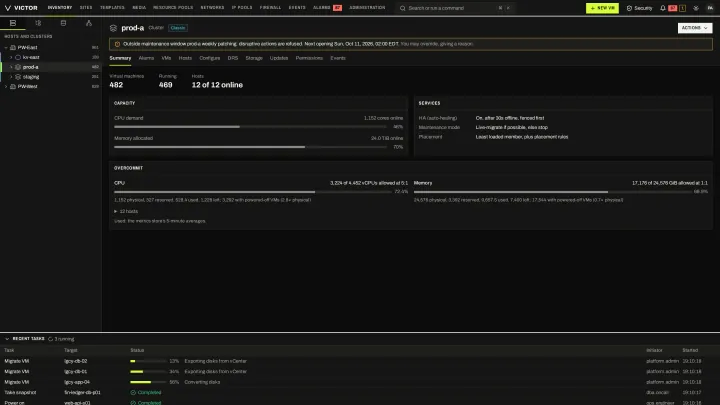This screenshot has height=405, width=720.
Task: Click the yellow warning count badge
Action: (682, 8)
